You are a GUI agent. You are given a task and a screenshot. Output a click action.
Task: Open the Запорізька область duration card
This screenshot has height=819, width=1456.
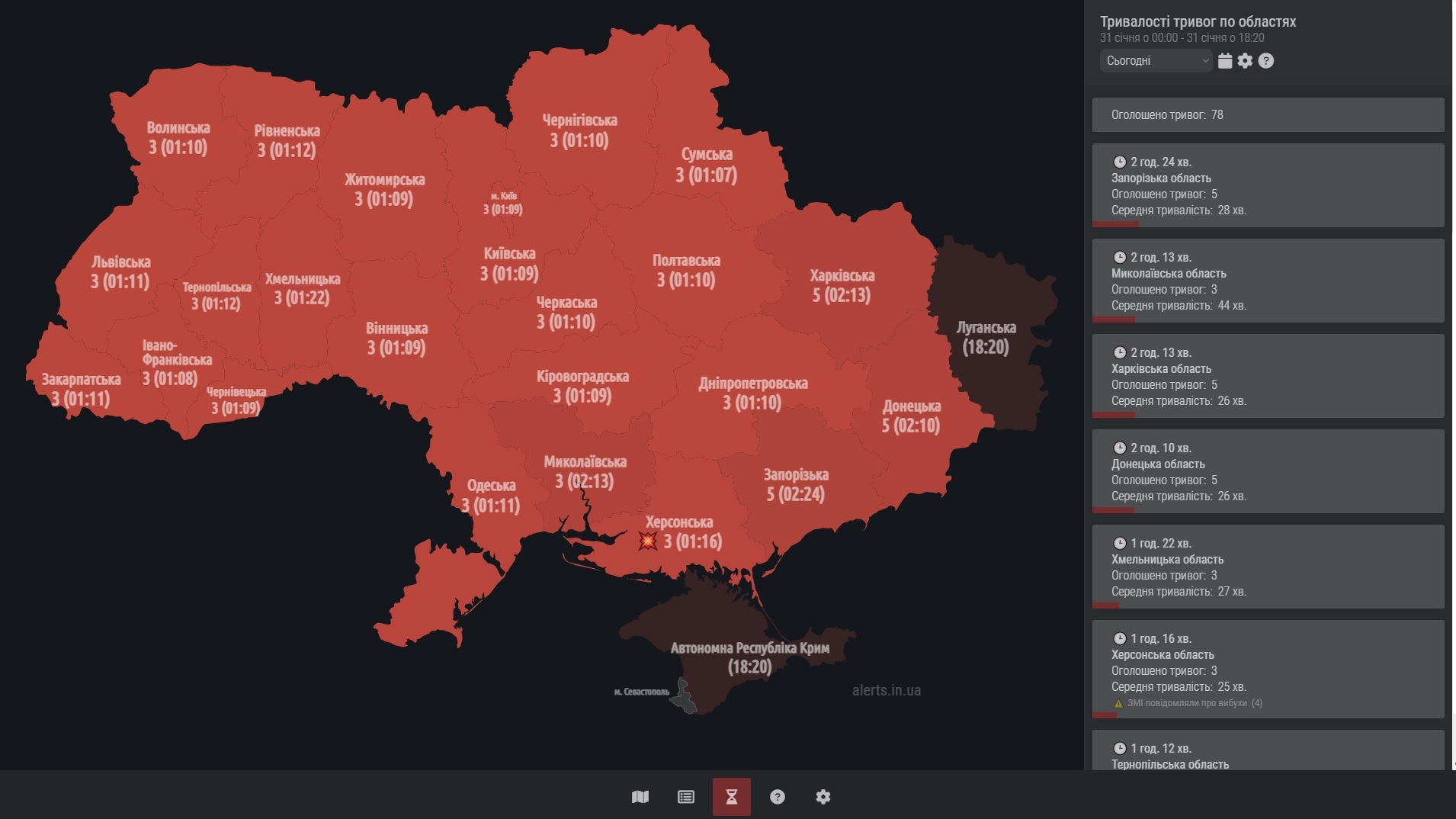[x=1268, y=185]
